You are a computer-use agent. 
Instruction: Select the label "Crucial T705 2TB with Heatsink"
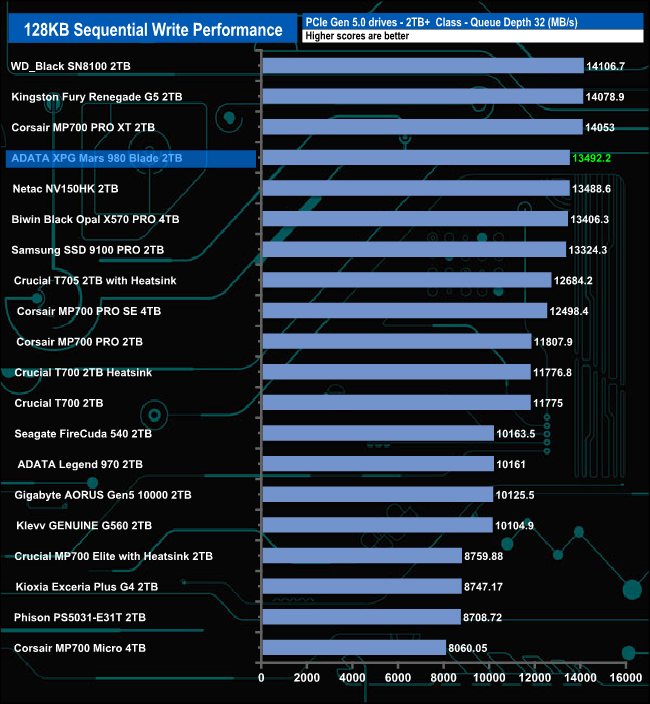coord(95,281)
